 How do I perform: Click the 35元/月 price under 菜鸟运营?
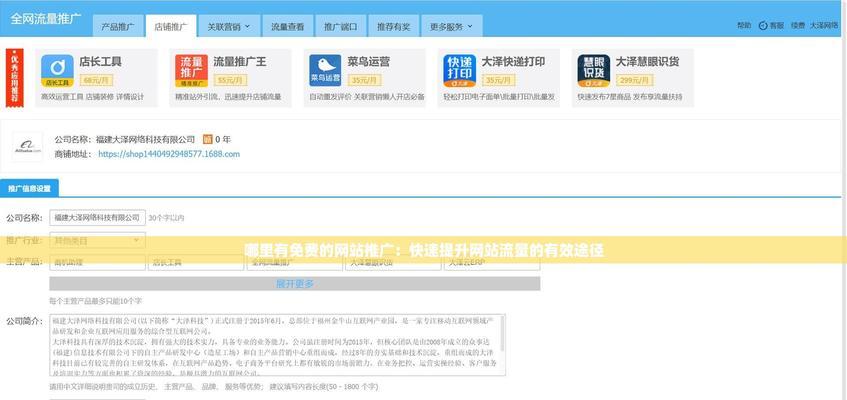coord(365,80)
